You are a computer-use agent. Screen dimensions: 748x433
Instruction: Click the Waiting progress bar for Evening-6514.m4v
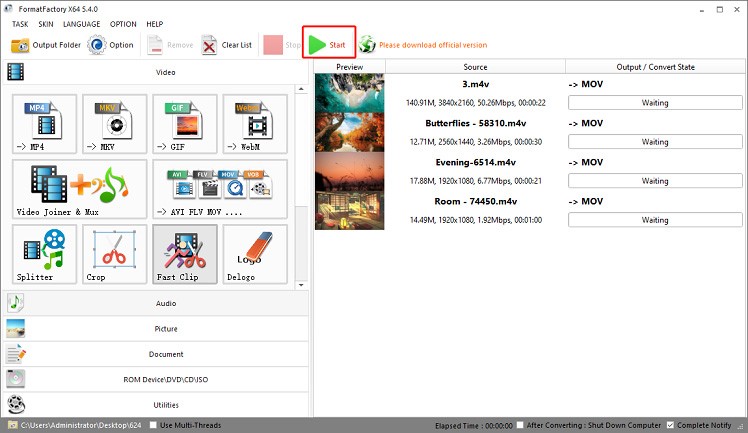655,181
